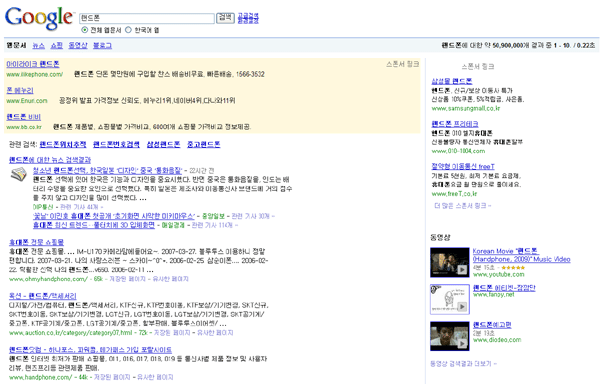Switch to the 동영상 tab
The image size is (600, 384).
[78, 46]
